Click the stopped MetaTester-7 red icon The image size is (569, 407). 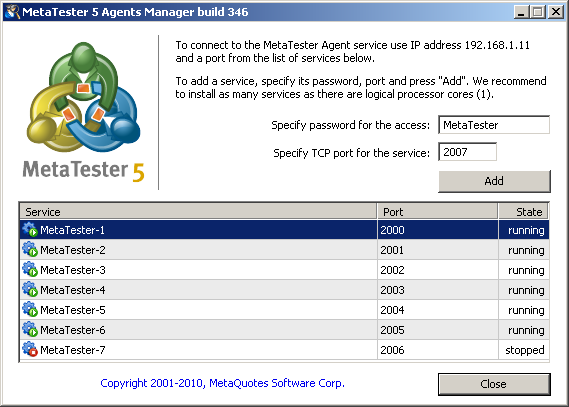(x=30, y=349)
